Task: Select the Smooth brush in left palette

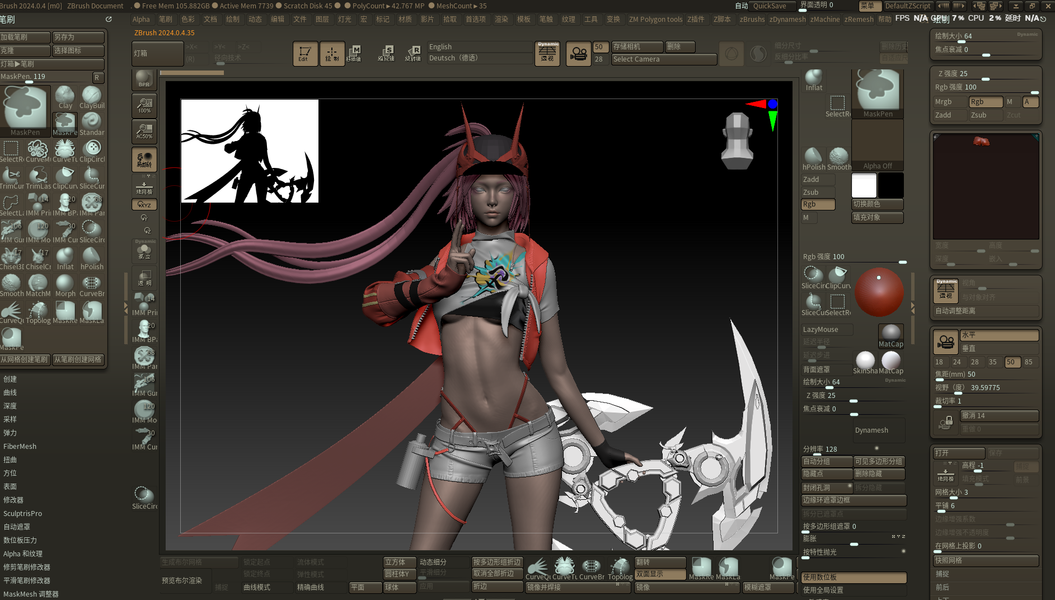Action: pos(11,285)
